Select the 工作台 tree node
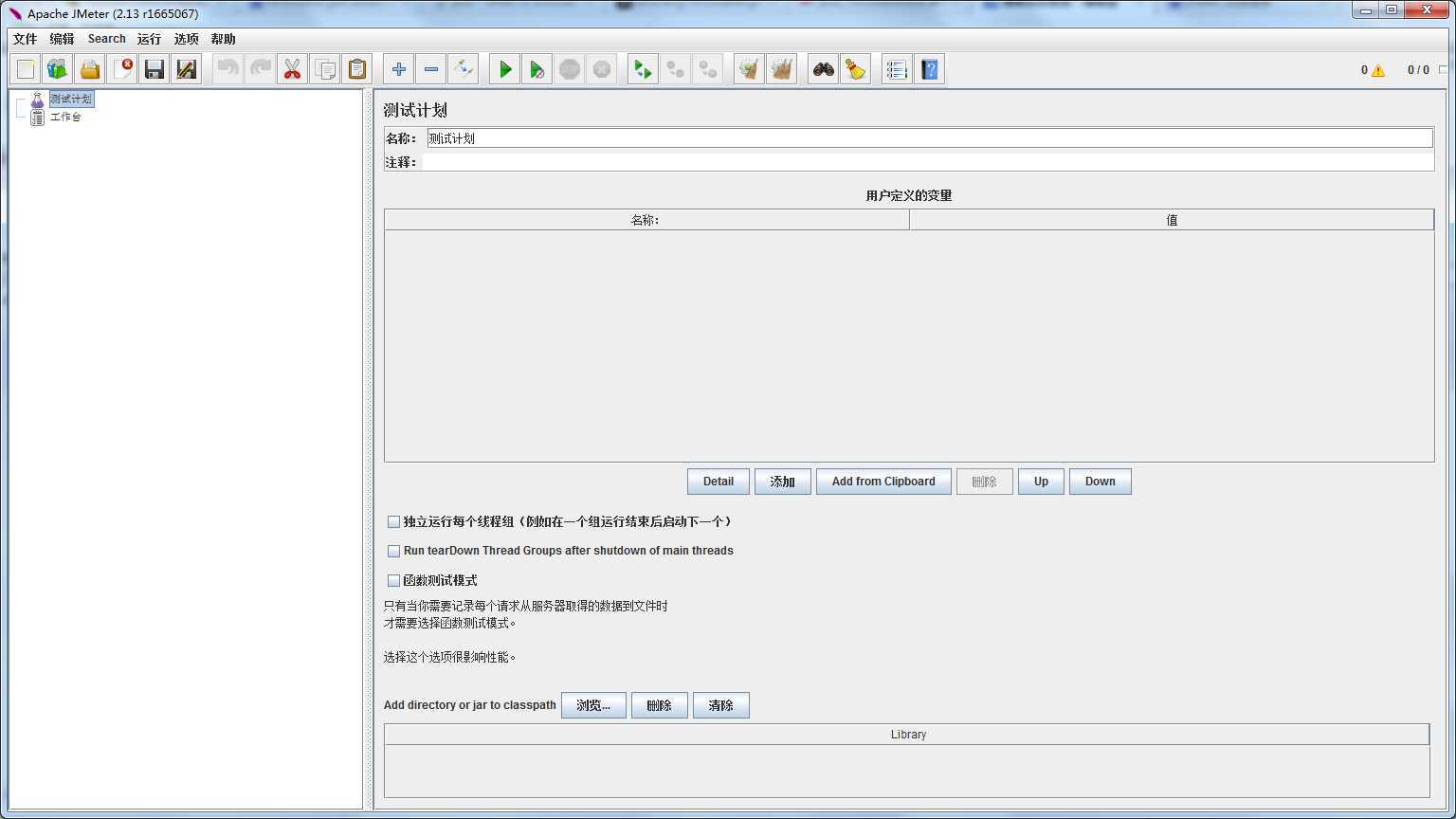Viewport: 1456px width, 819px height. [65, 117]
